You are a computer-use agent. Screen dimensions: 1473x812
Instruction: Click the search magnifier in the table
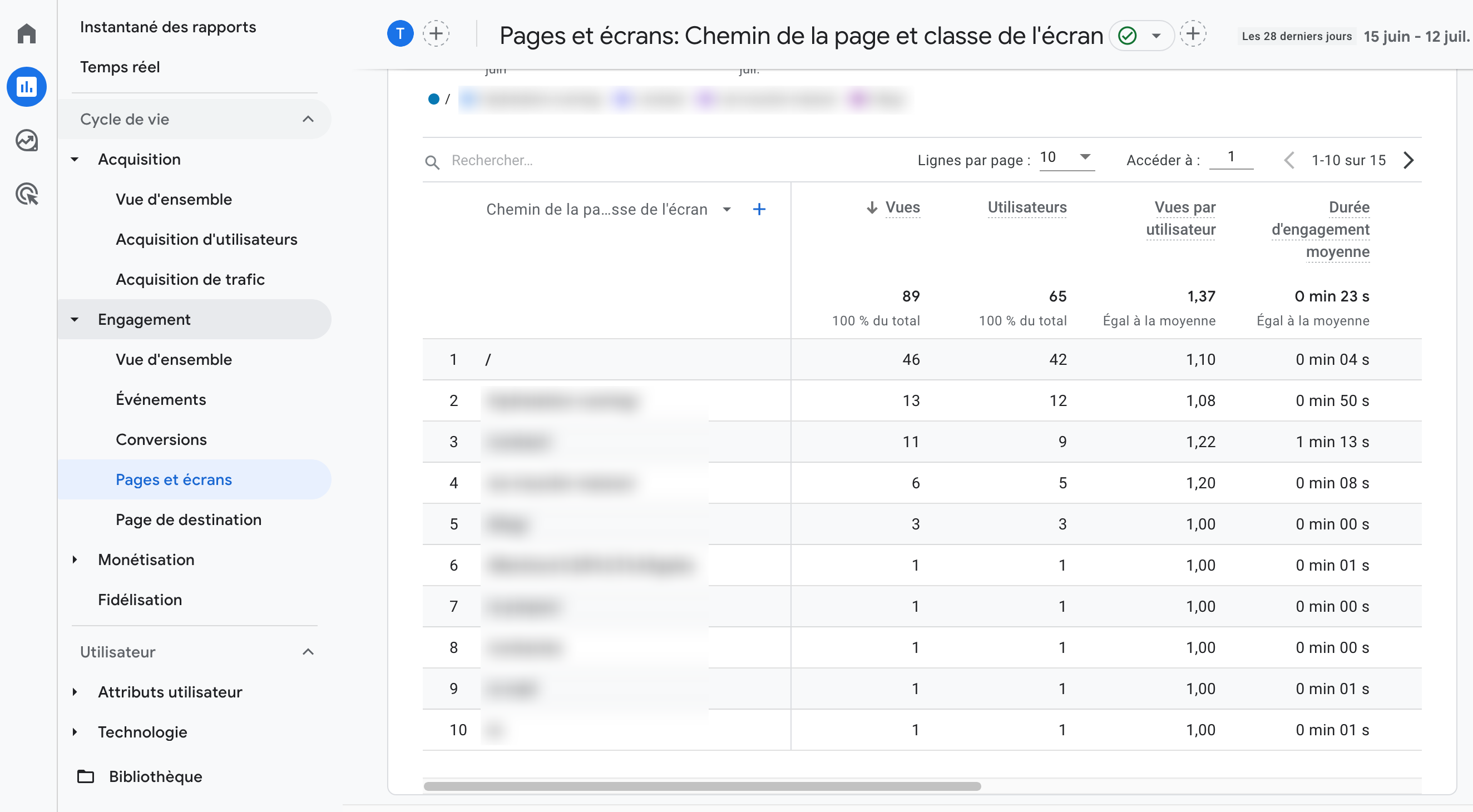(433, 162)
